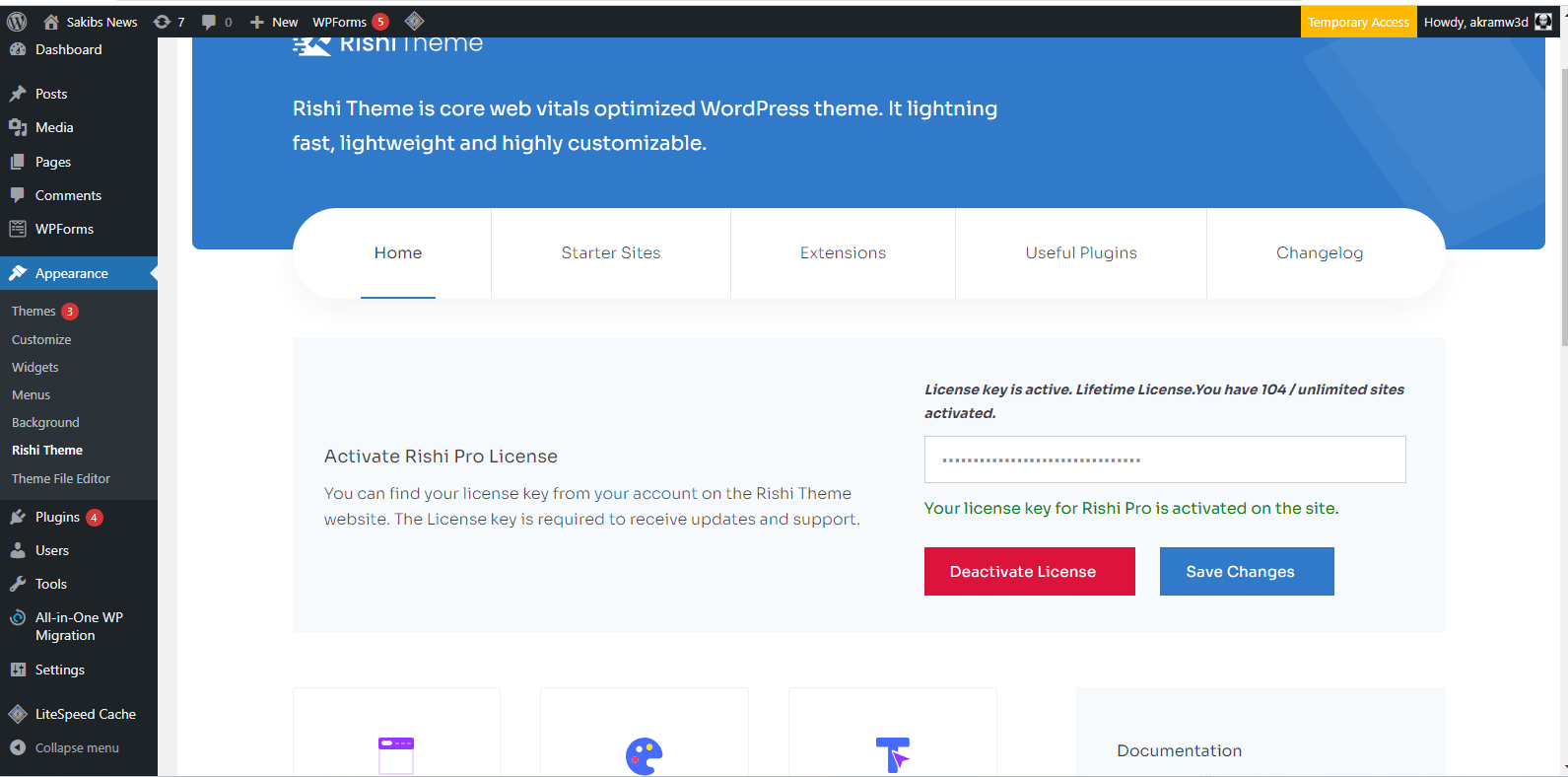Click the Dashboard gauge icon
Image resolution: width=1568 pixels, height=777 pixels.
pos(18,49)
